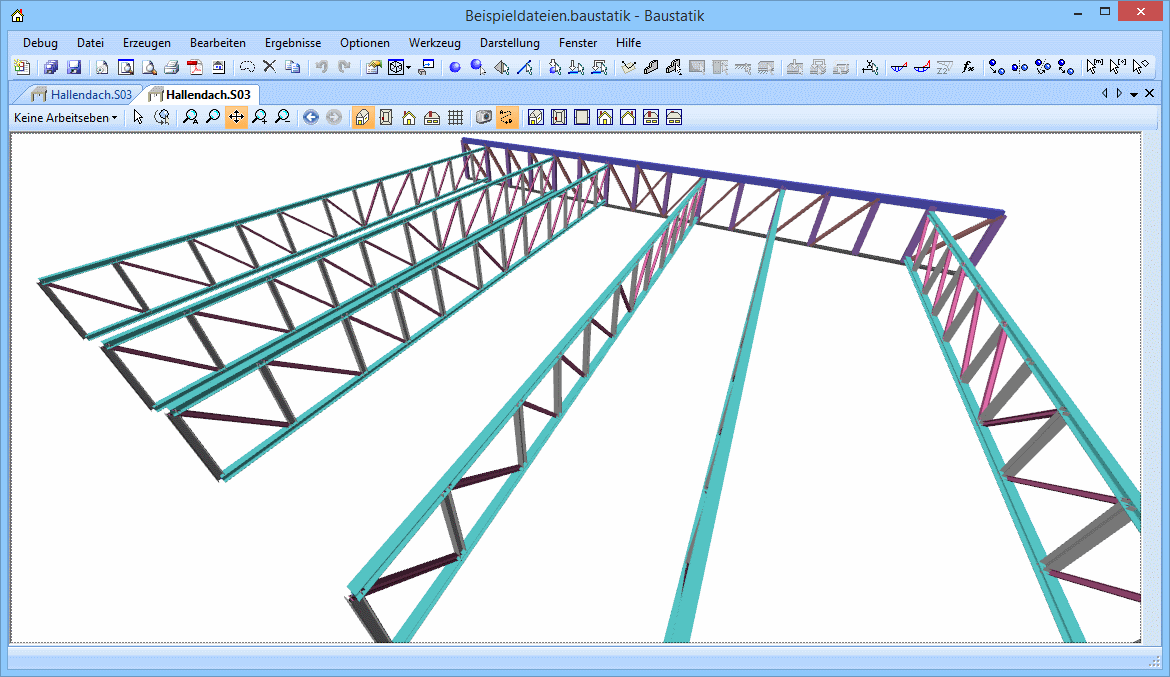The height and width of the screenshot is (677, 1170).
Task: Toggle the highlighted pan move tool
Action: pyautogui.click(x=236, y=117)
